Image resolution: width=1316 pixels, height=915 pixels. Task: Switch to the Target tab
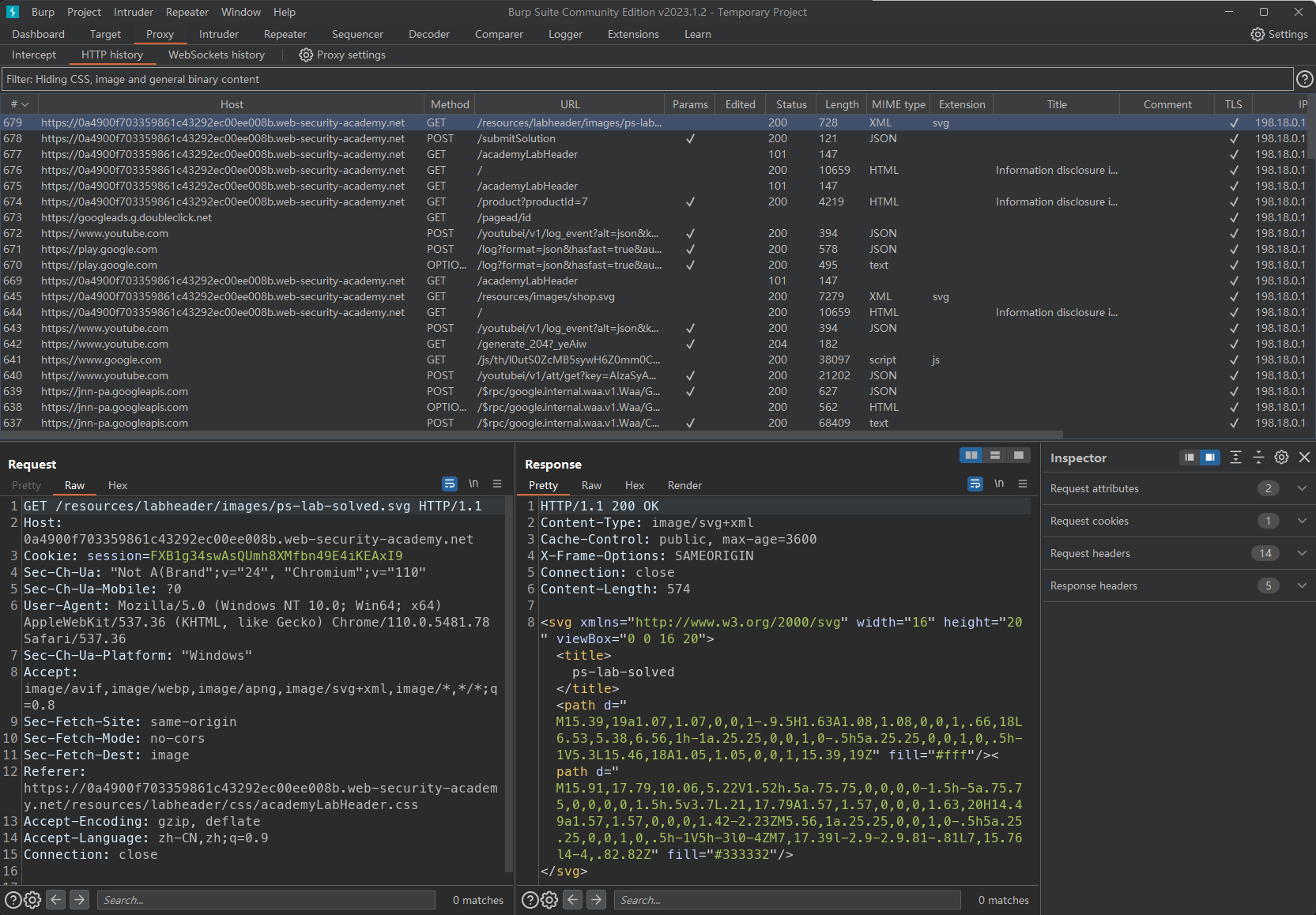pos(105,34)
